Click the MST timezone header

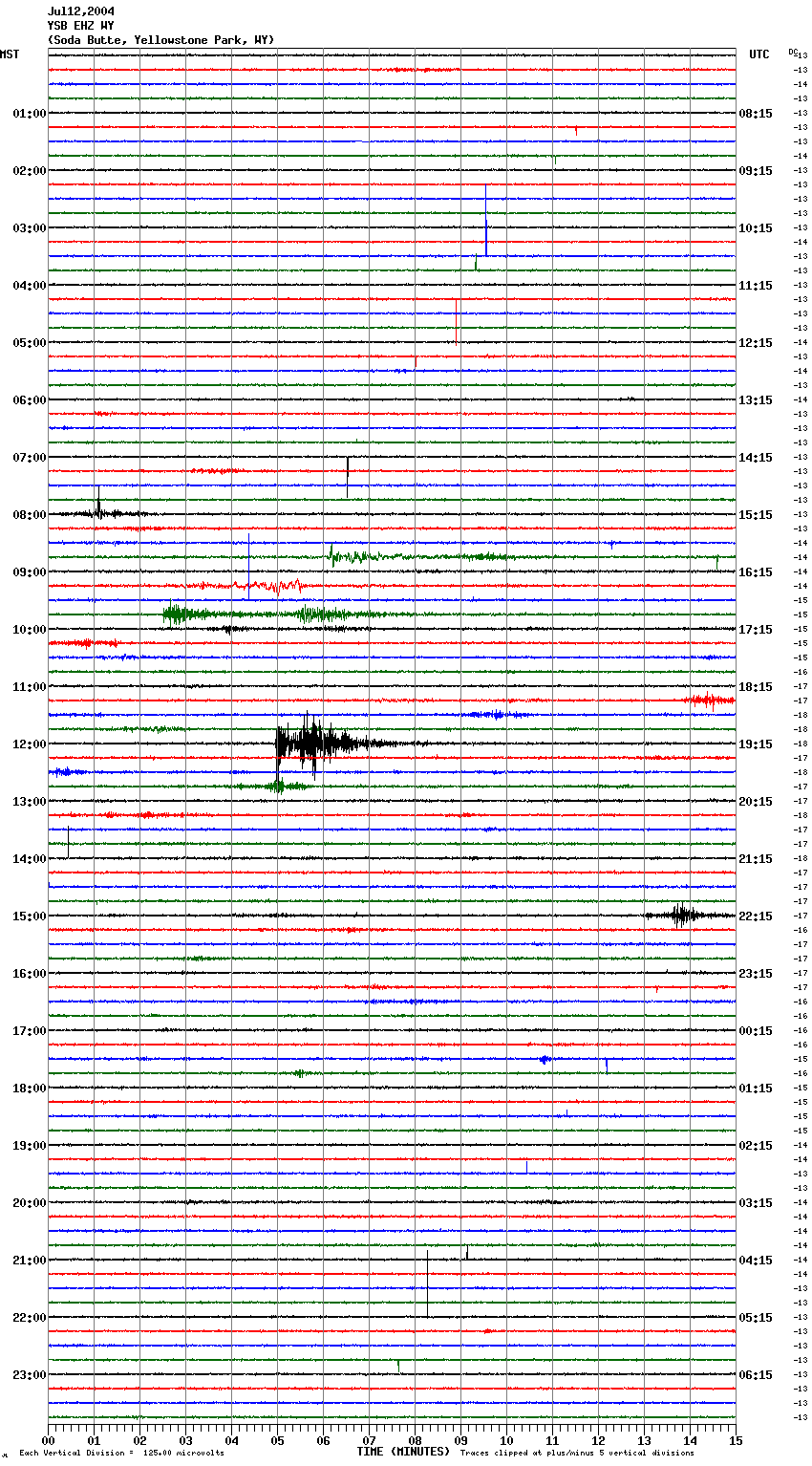(x=10, y=54)
